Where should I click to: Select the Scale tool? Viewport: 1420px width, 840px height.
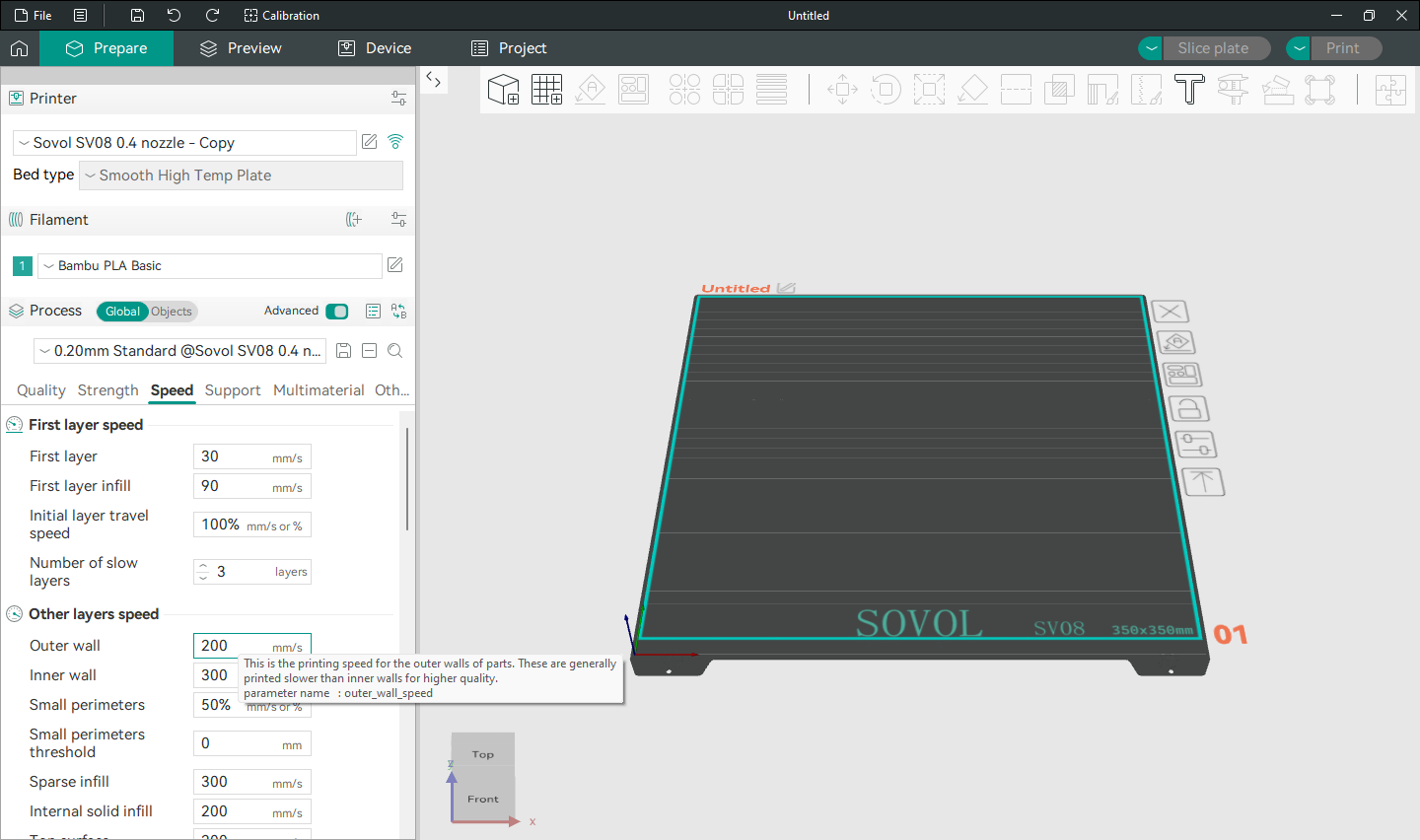(x=929, y=90)
